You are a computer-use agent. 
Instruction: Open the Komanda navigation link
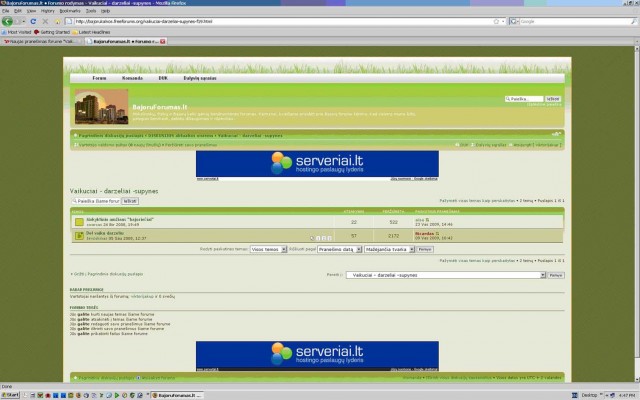132,78
